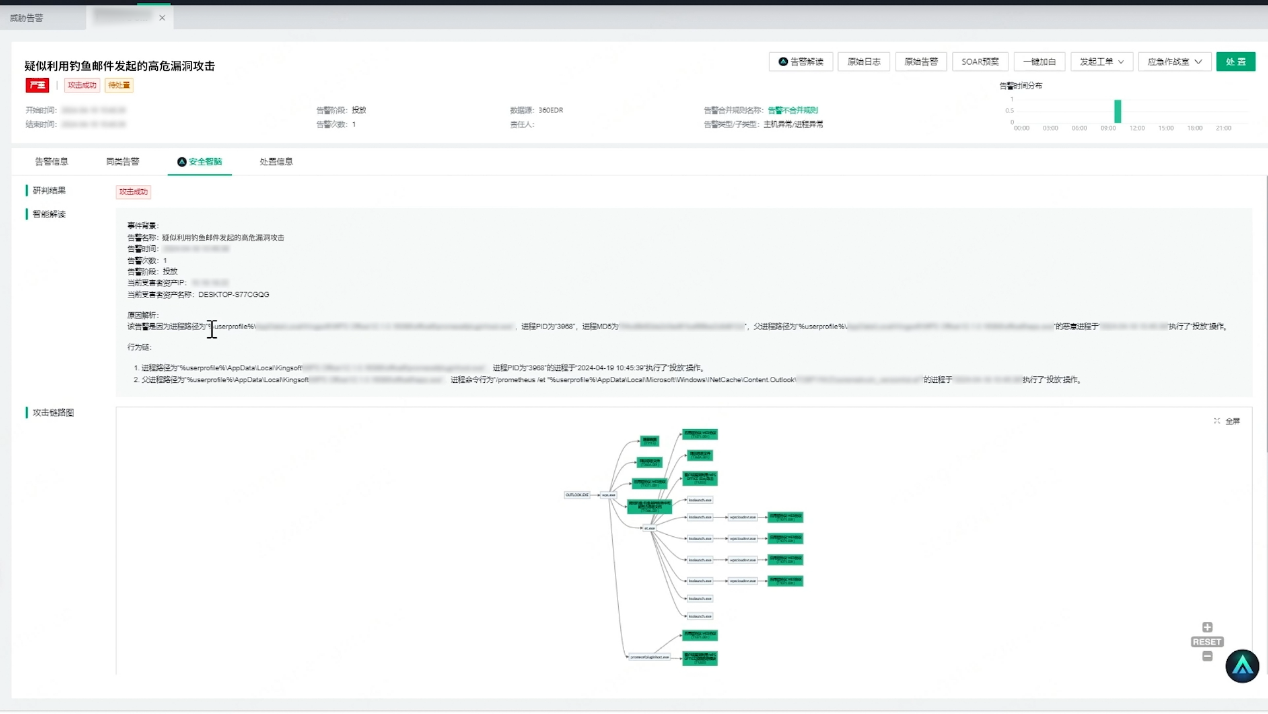Open the 原始日志 raw logs
Viewport: 1268px width, 714px height.
863,62
